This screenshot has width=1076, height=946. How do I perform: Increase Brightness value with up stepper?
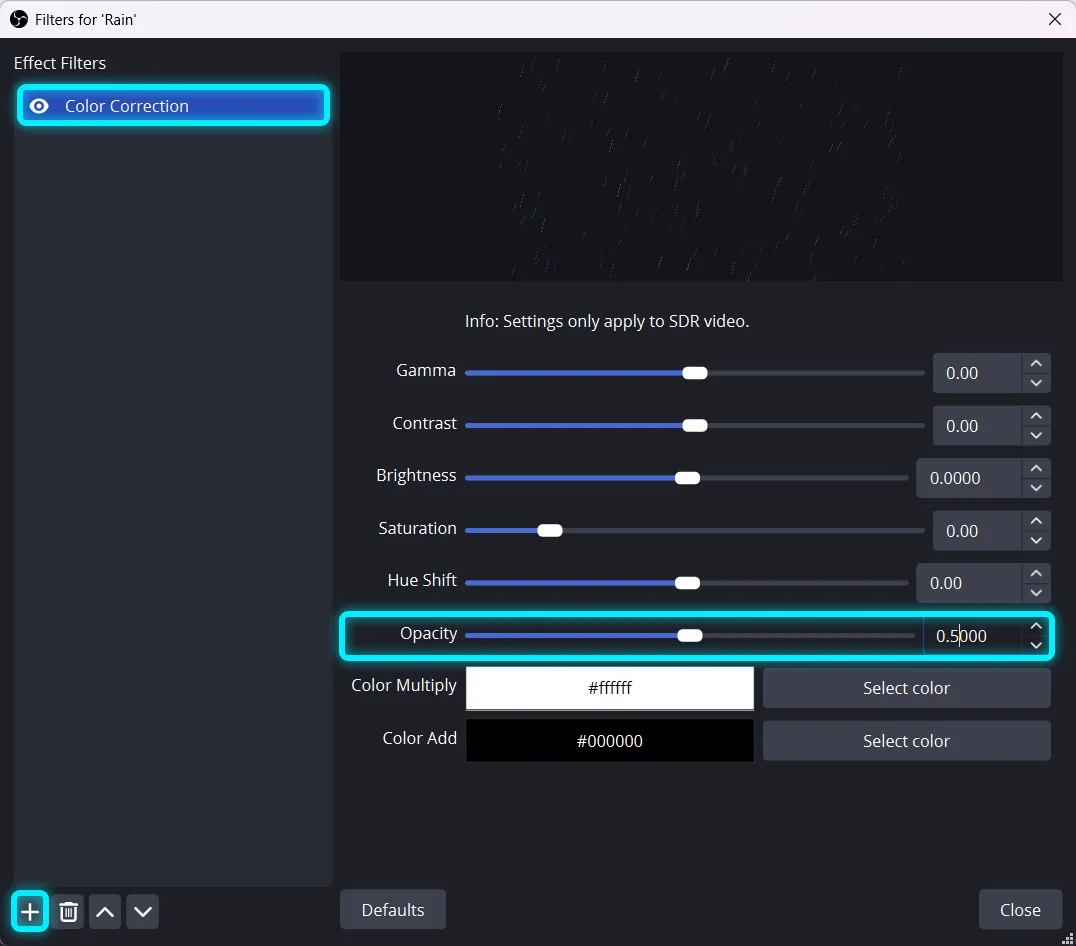tap(1036, 469)
